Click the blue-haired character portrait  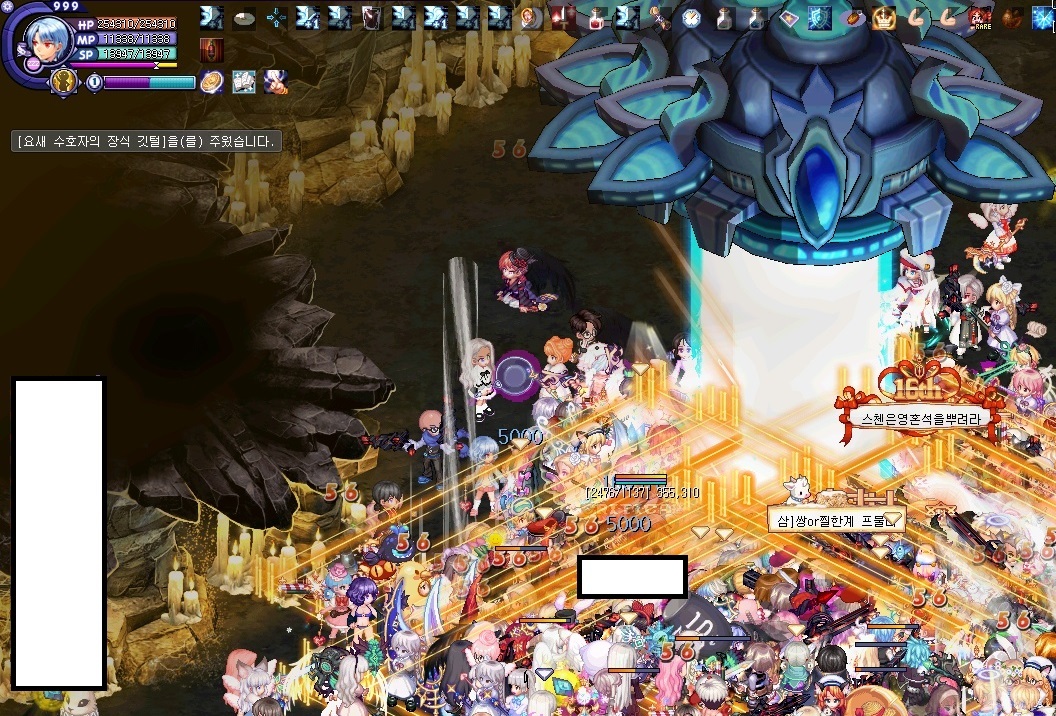(x=47, y=40)
